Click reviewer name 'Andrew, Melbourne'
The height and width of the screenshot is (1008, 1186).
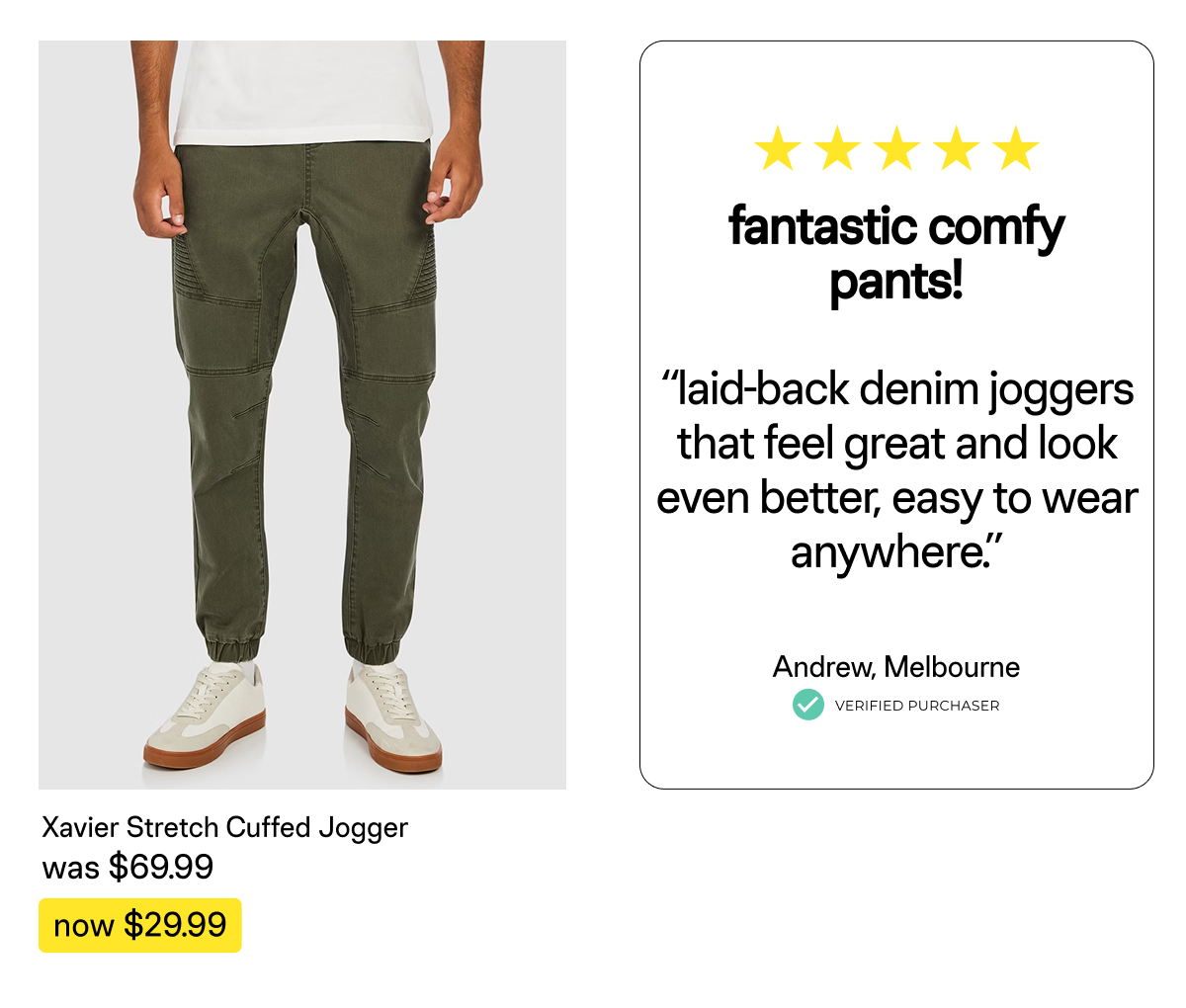click(x=896, y=667)
